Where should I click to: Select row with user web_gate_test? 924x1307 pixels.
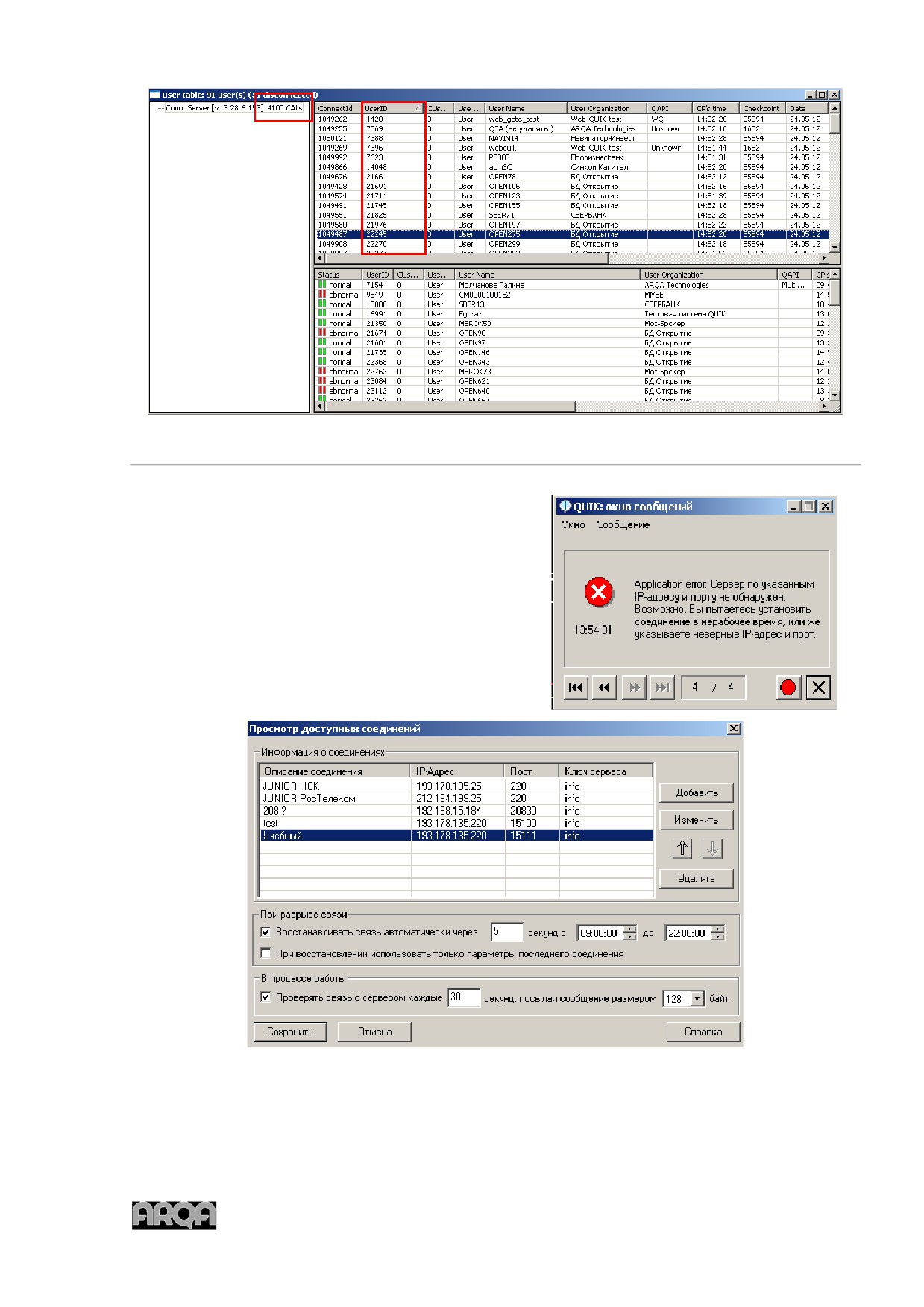pyautogui.click(x=572, y=119)
